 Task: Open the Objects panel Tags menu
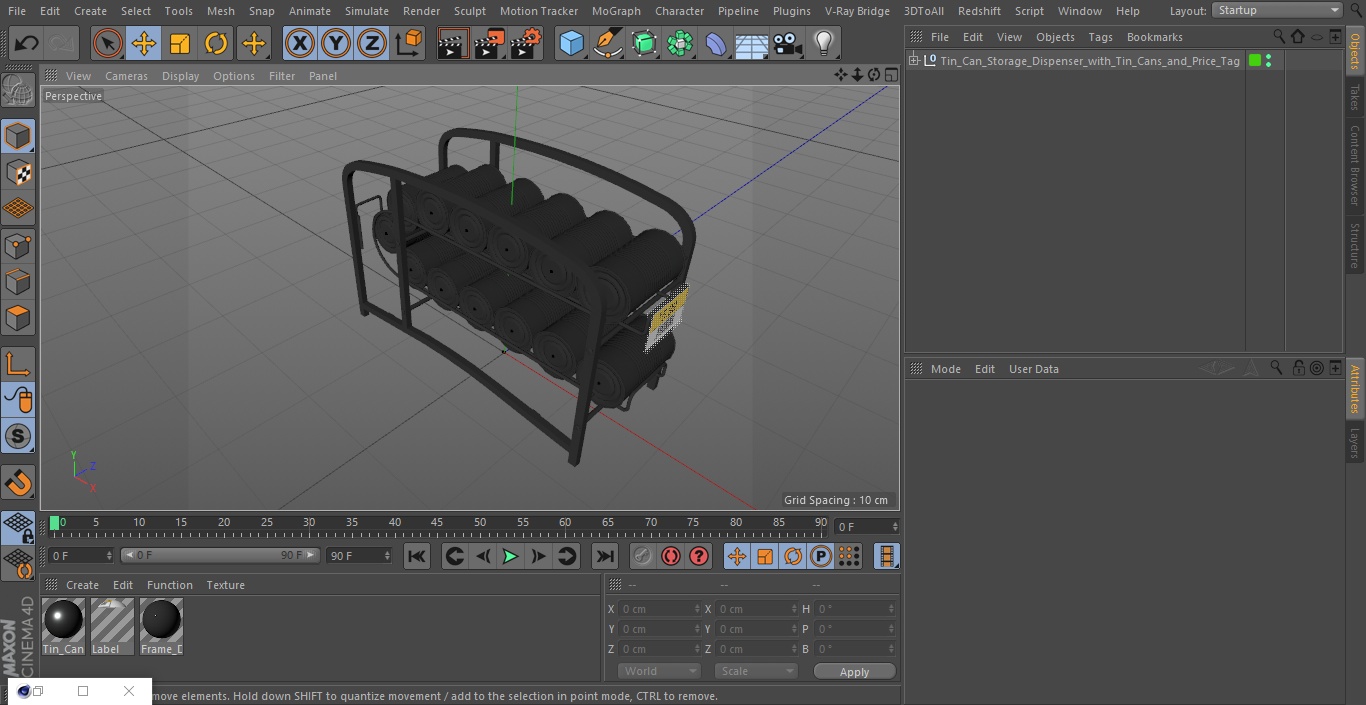click(x=1100, y=37)
